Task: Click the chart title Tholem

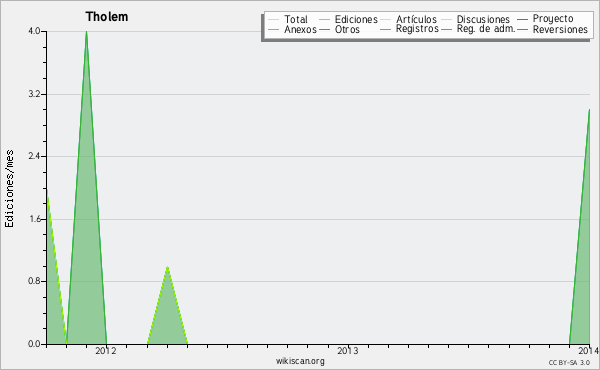Action: 107,17
